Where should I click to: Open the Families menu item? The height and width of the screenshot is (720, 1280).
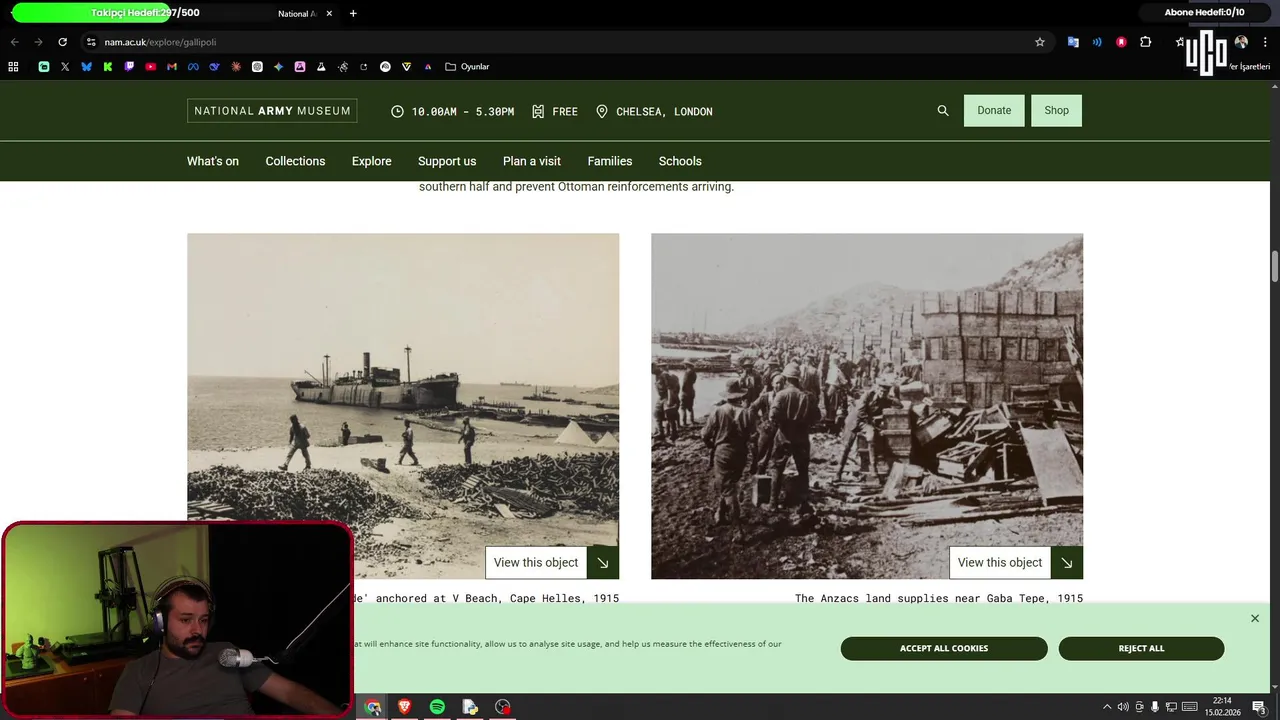tap(610, 161)
